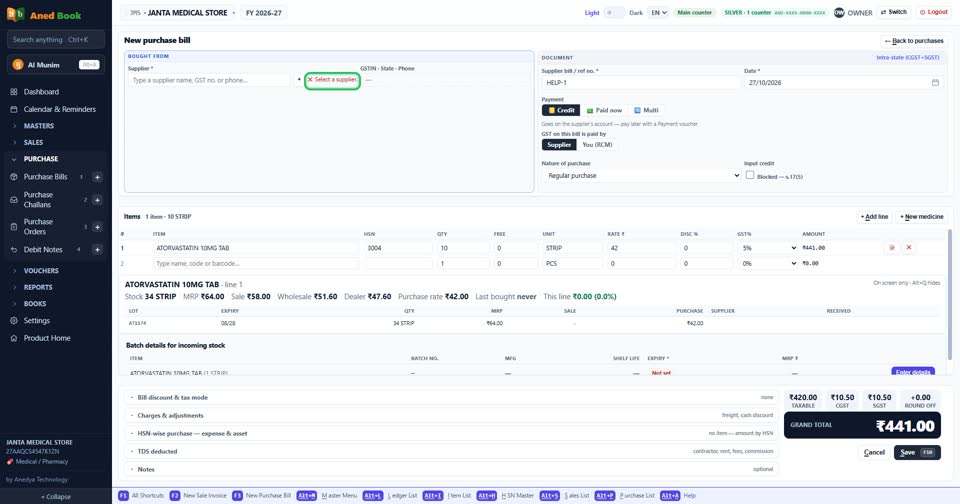Screen dimensions: 960x504
Task: Open Settings gear in sidebar
Action: 13,321
